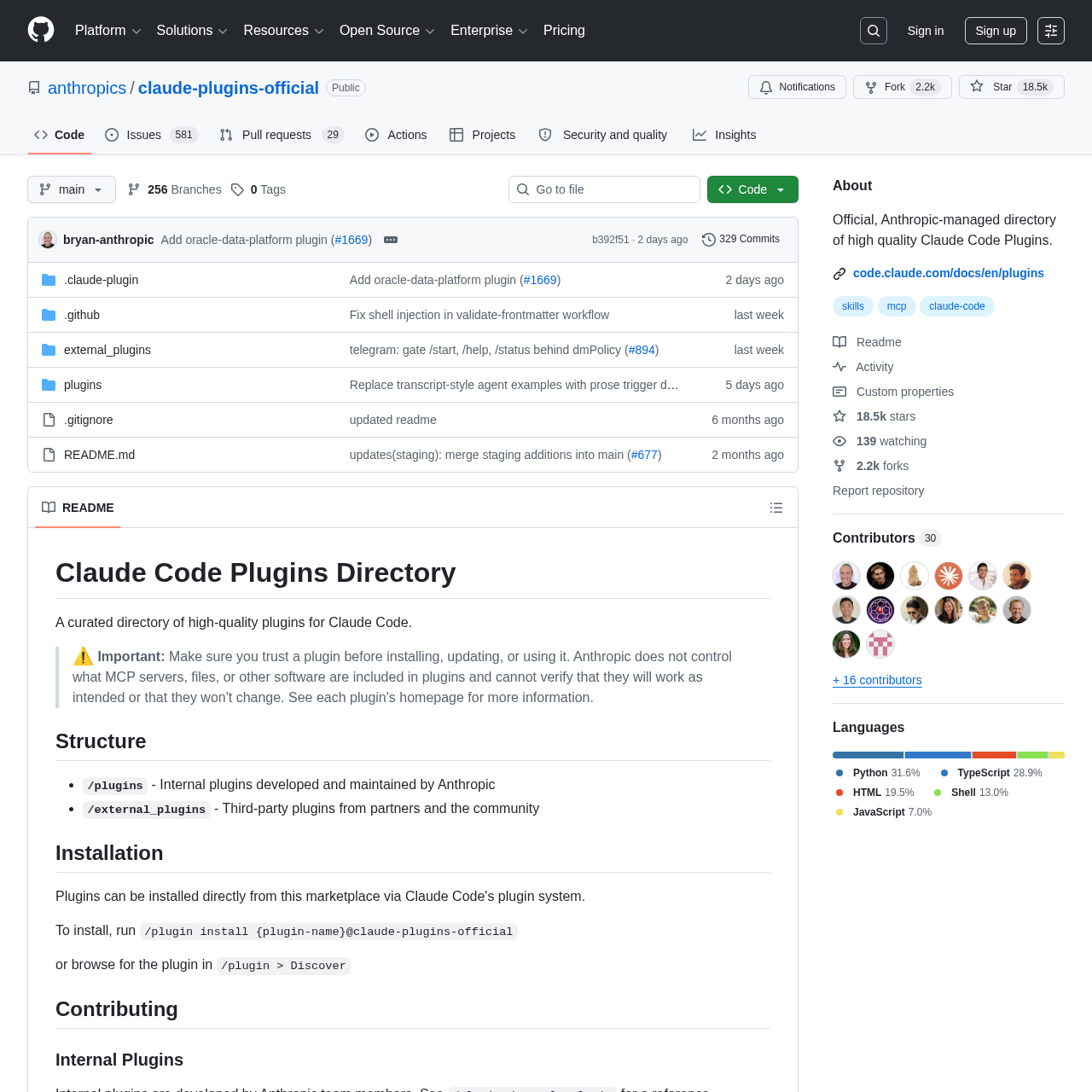The image size is (1092, 1092).
Task: Open pull request #677 link
Action: click(644, 455)
